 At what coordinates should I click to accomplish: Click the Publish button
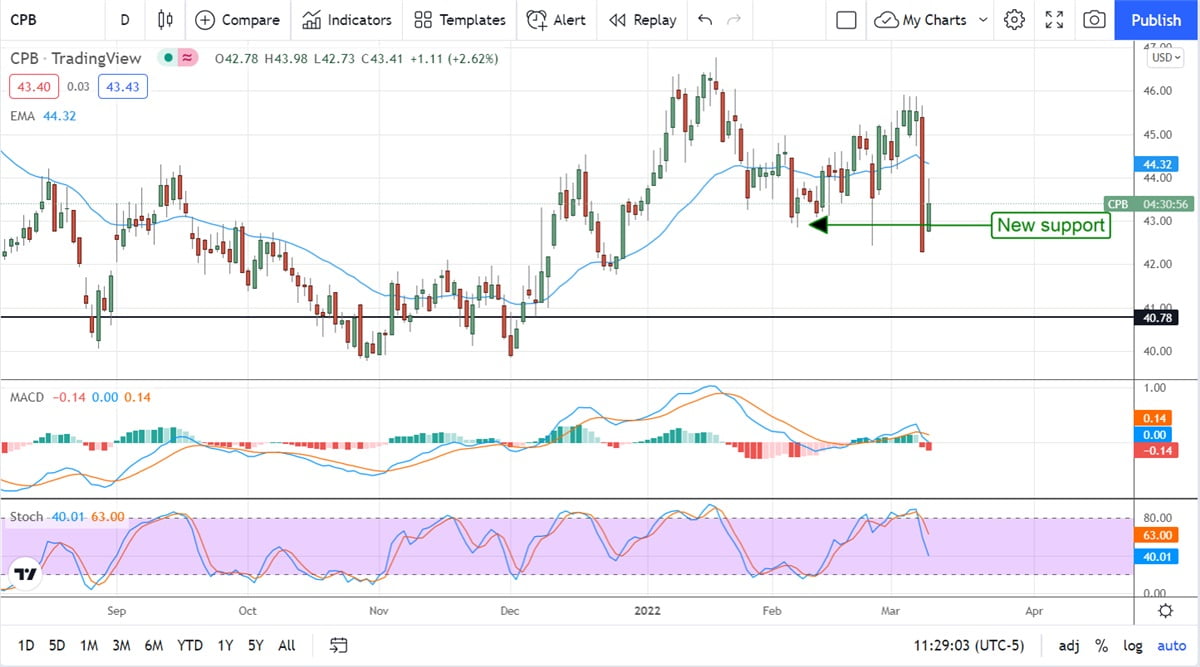coord(1156,20)
